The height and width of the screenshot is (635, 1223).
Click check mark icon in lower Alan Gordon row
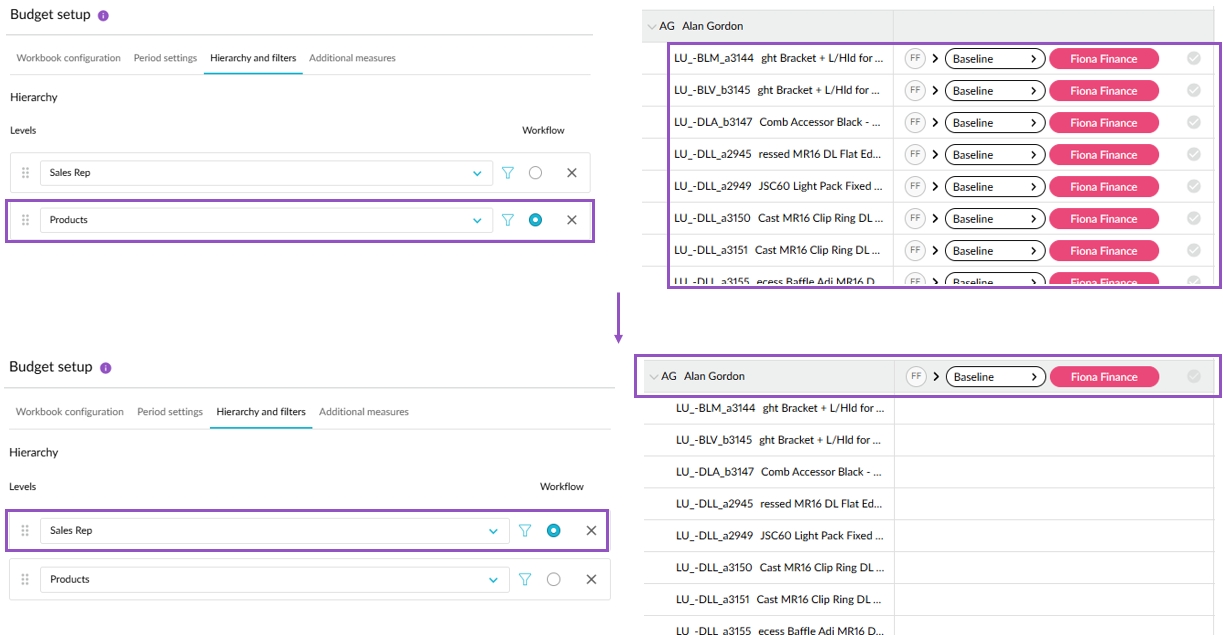point(1193,377)
